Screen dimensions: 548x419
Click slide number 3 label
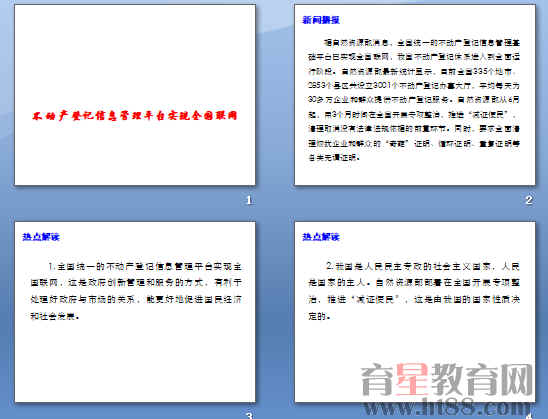pos(249,415)
